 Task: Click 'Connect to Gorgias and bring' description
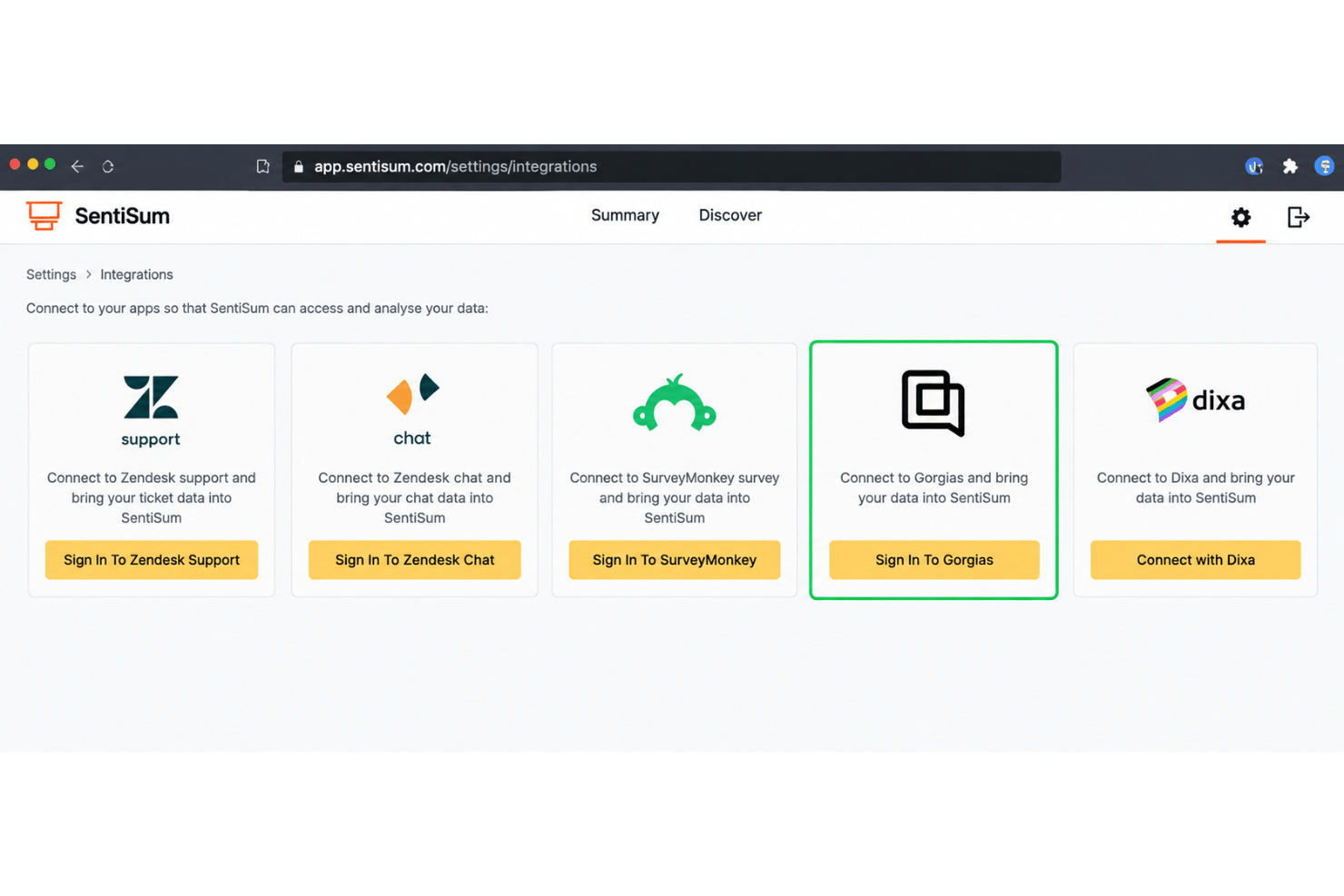tap(934, 478)
